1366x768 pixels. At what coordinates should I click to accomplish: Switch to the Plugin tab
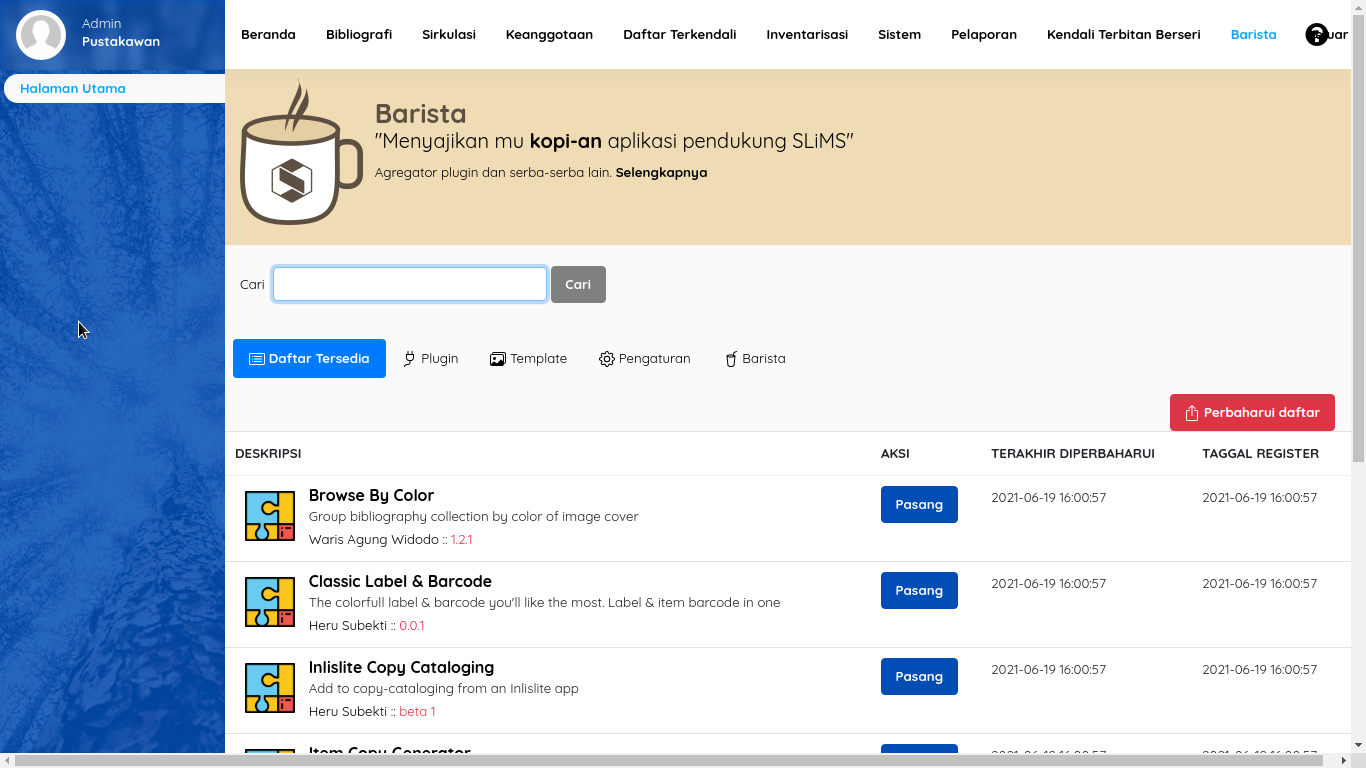click(431, 359)
